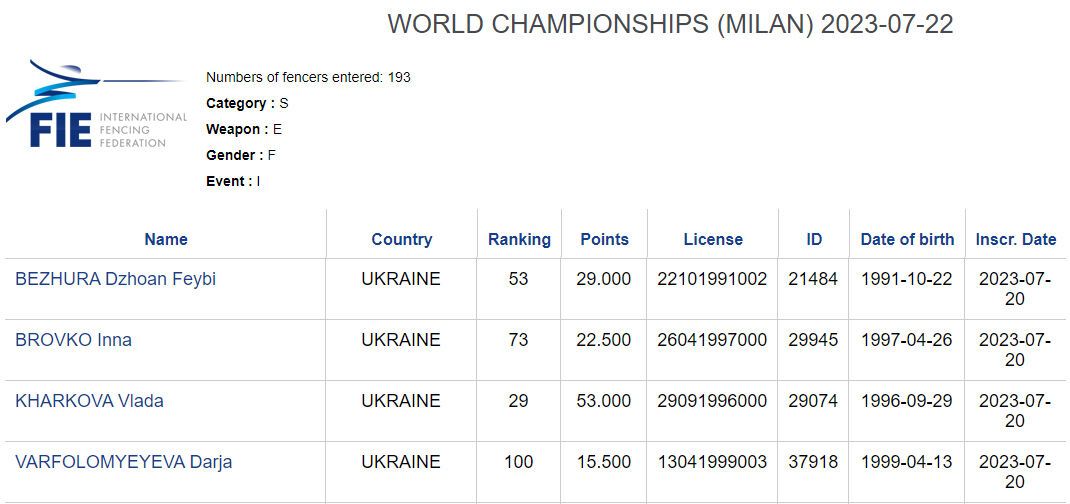Sort by Ranking column header

point(519,239)
